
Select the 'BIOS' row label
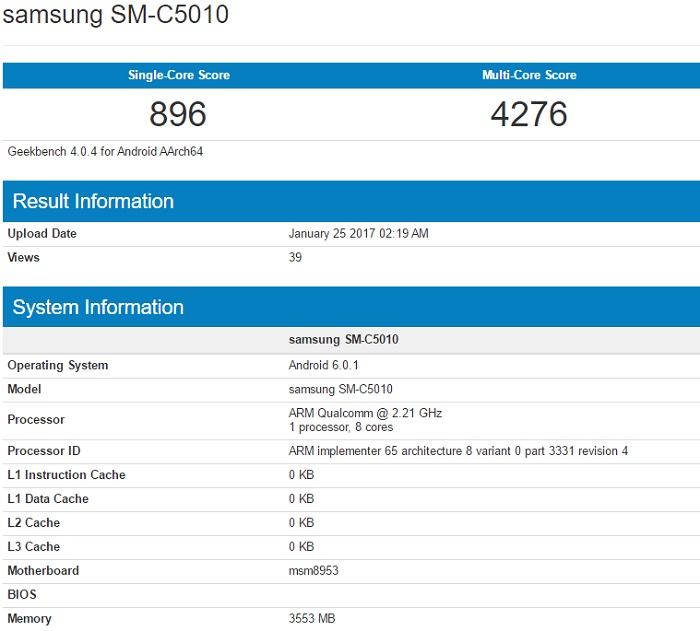tap(22, 595)
